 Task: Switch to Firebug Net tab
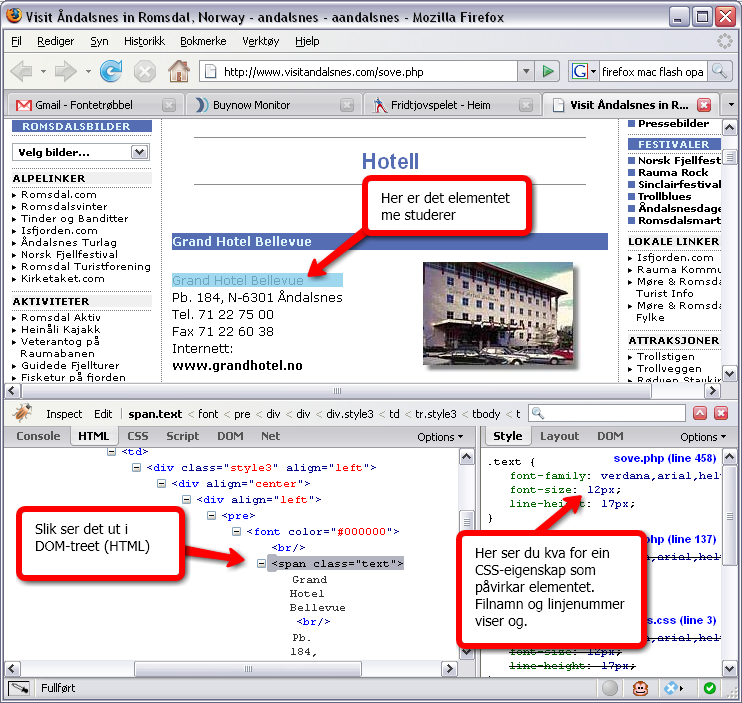[271, 436]
